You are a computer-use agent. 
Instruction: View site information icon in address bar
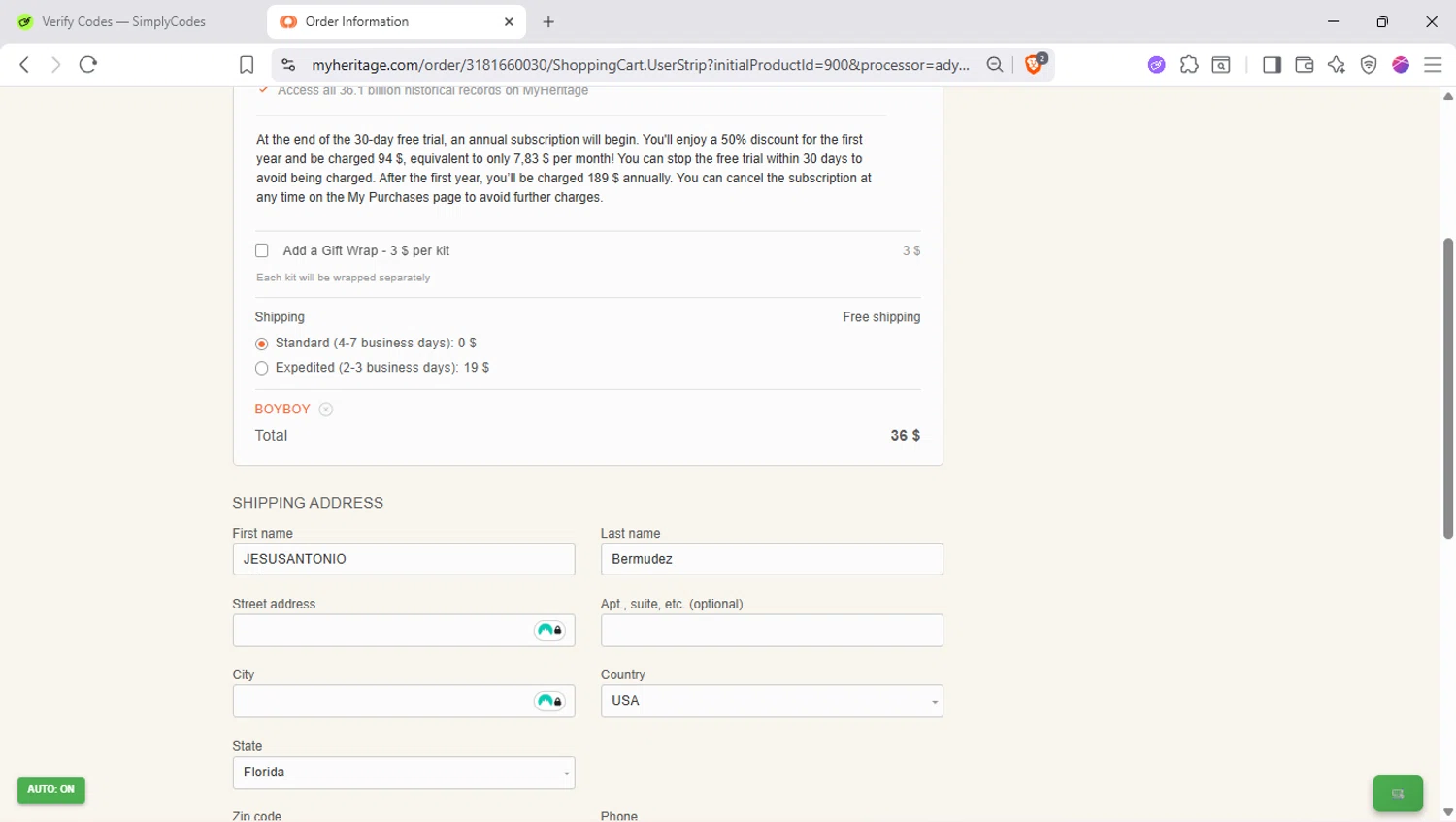coord(288,65)
